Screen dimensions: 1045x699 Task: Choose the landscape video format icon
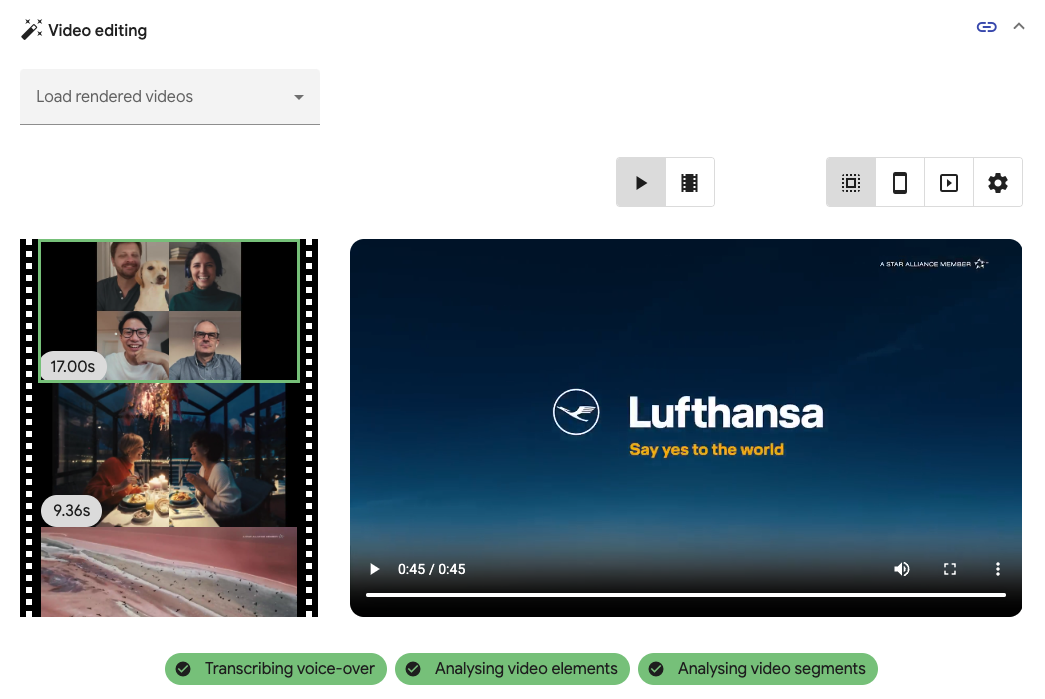click(x=949, y=183)
